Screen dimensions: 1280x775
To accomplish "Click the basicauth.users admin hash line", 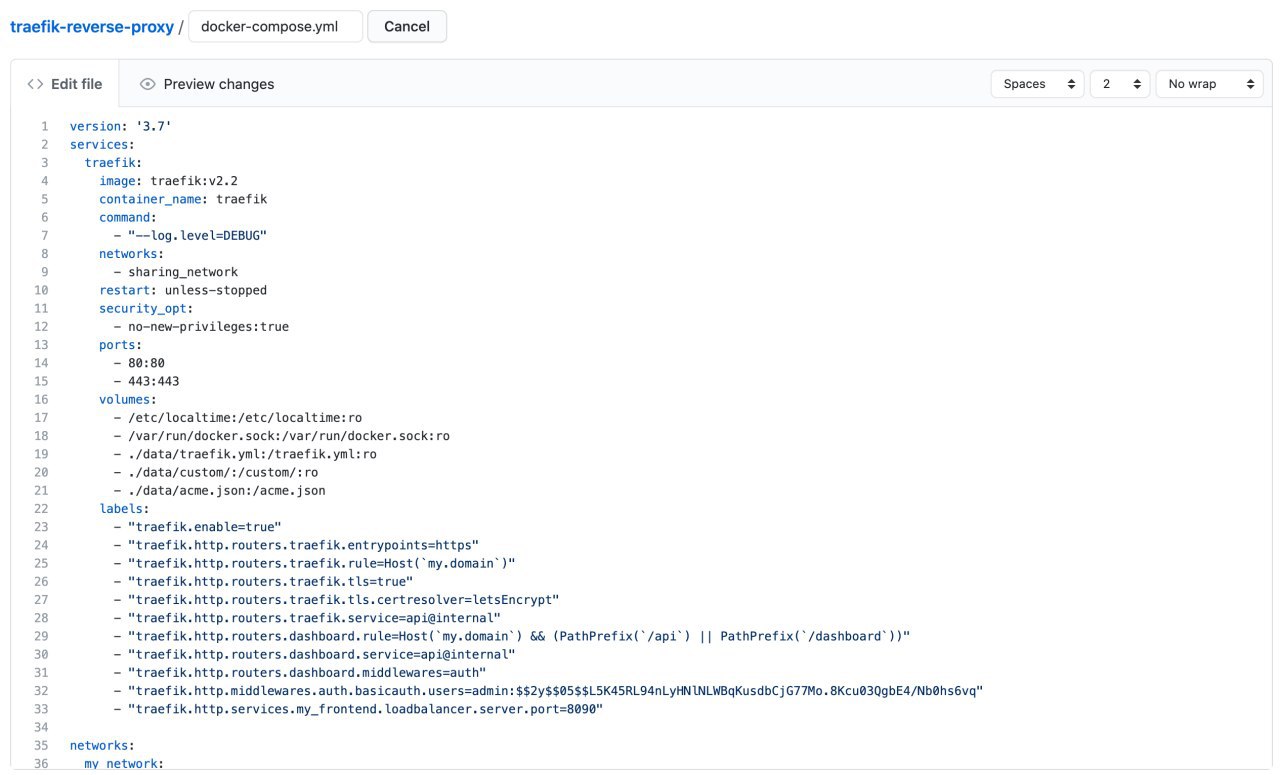I will (x=549, y=690).
